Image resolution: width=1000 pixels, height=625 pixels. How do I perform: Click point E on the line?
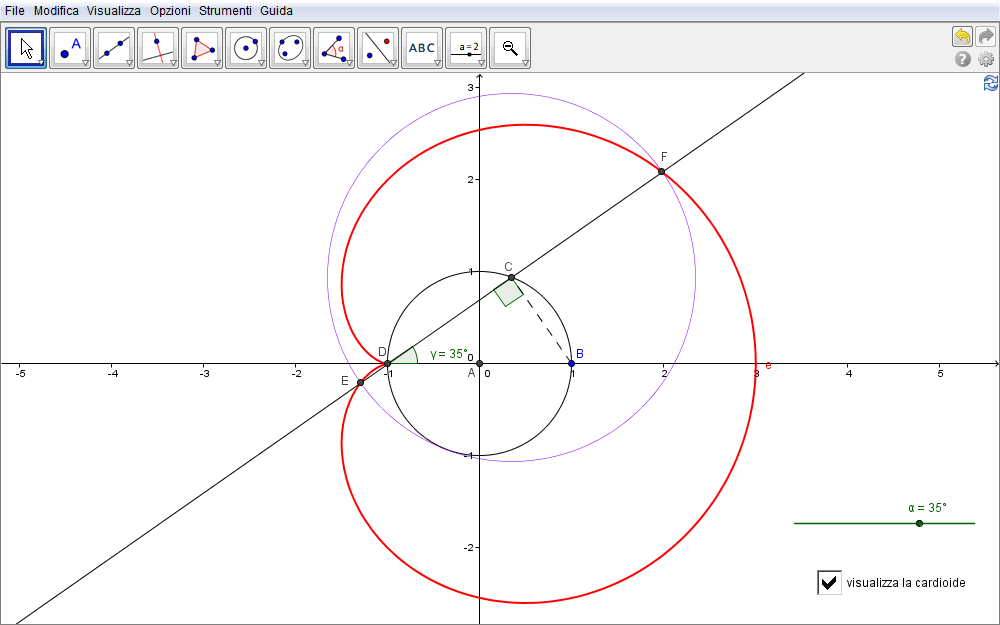click(x=360, y=383)
